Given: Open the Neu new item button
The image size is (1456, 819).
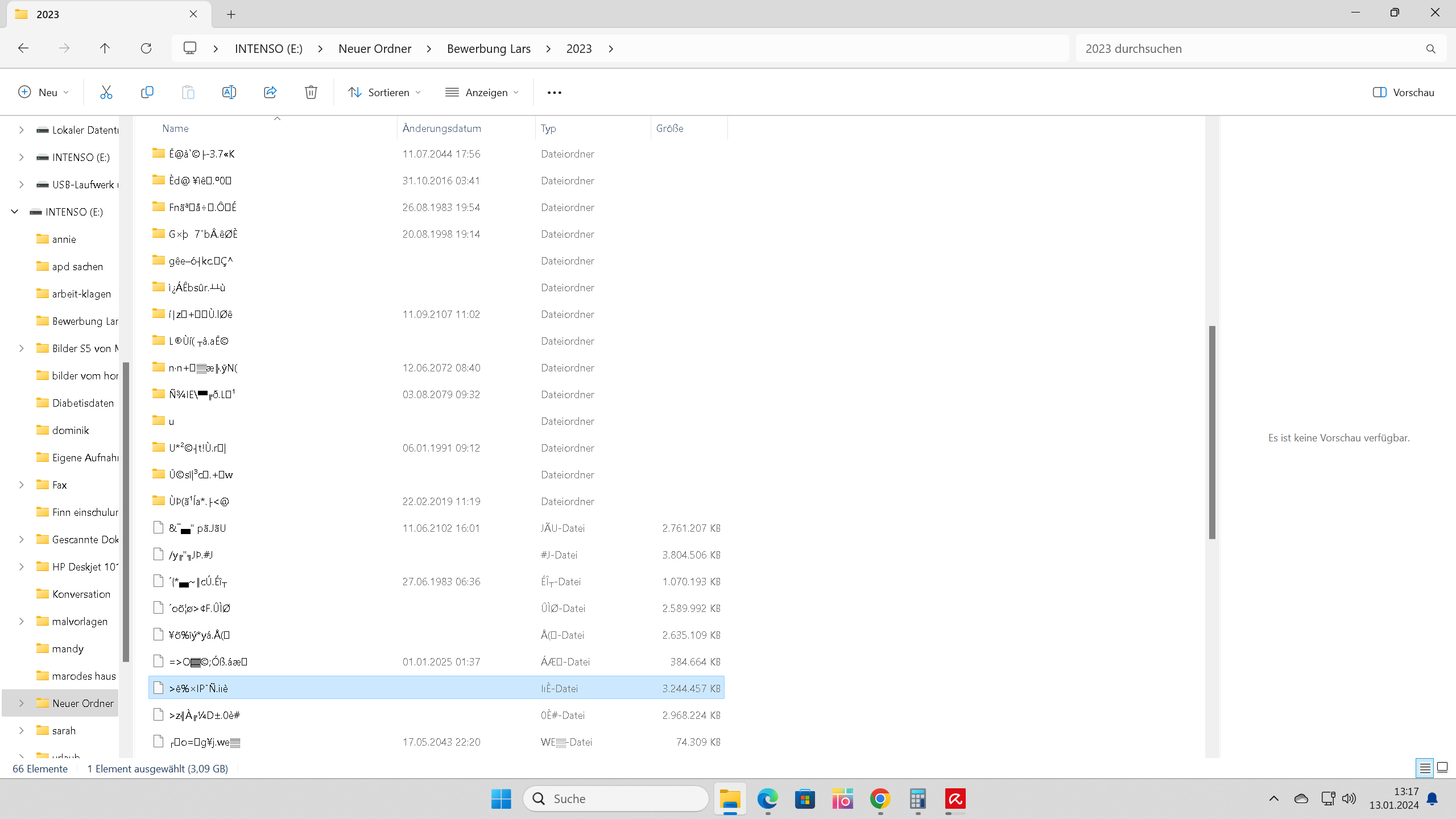Looking at the screenshot, I should 43,92.
